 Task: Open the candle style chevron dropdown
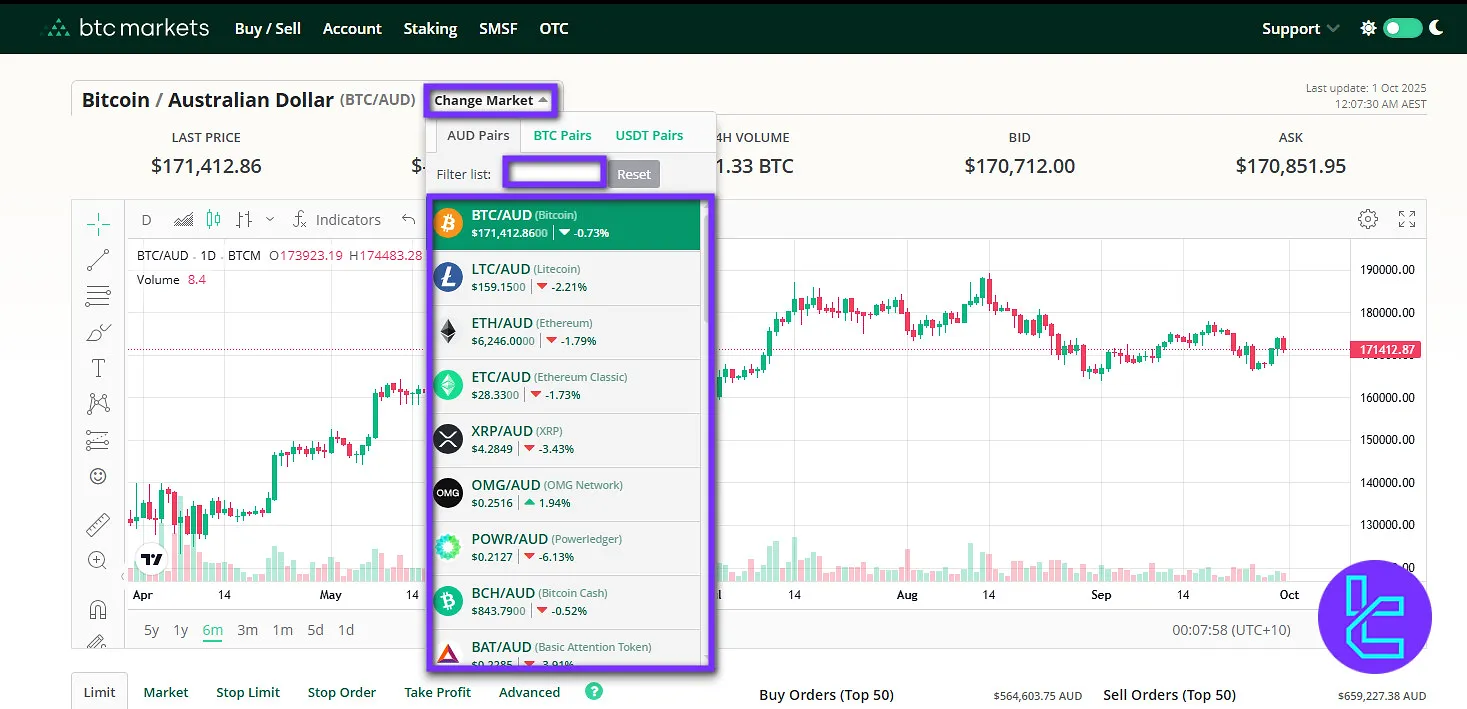(x=268, y=219)
